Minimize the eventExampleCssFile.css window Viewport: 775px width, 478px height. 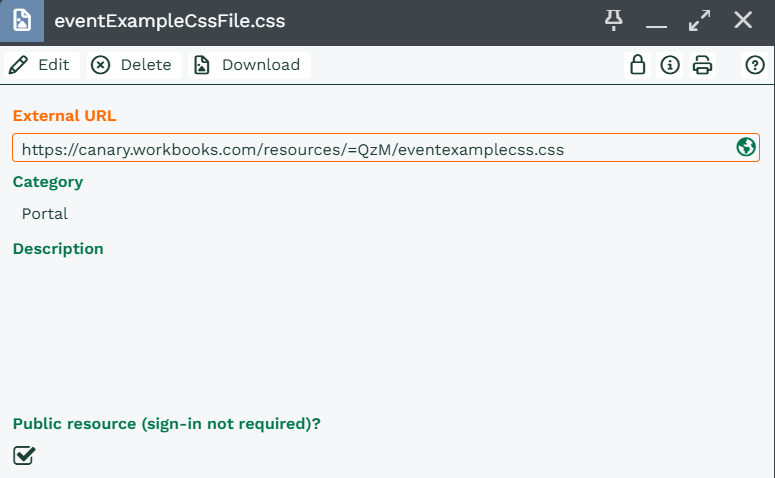click(x=656, y=20)
